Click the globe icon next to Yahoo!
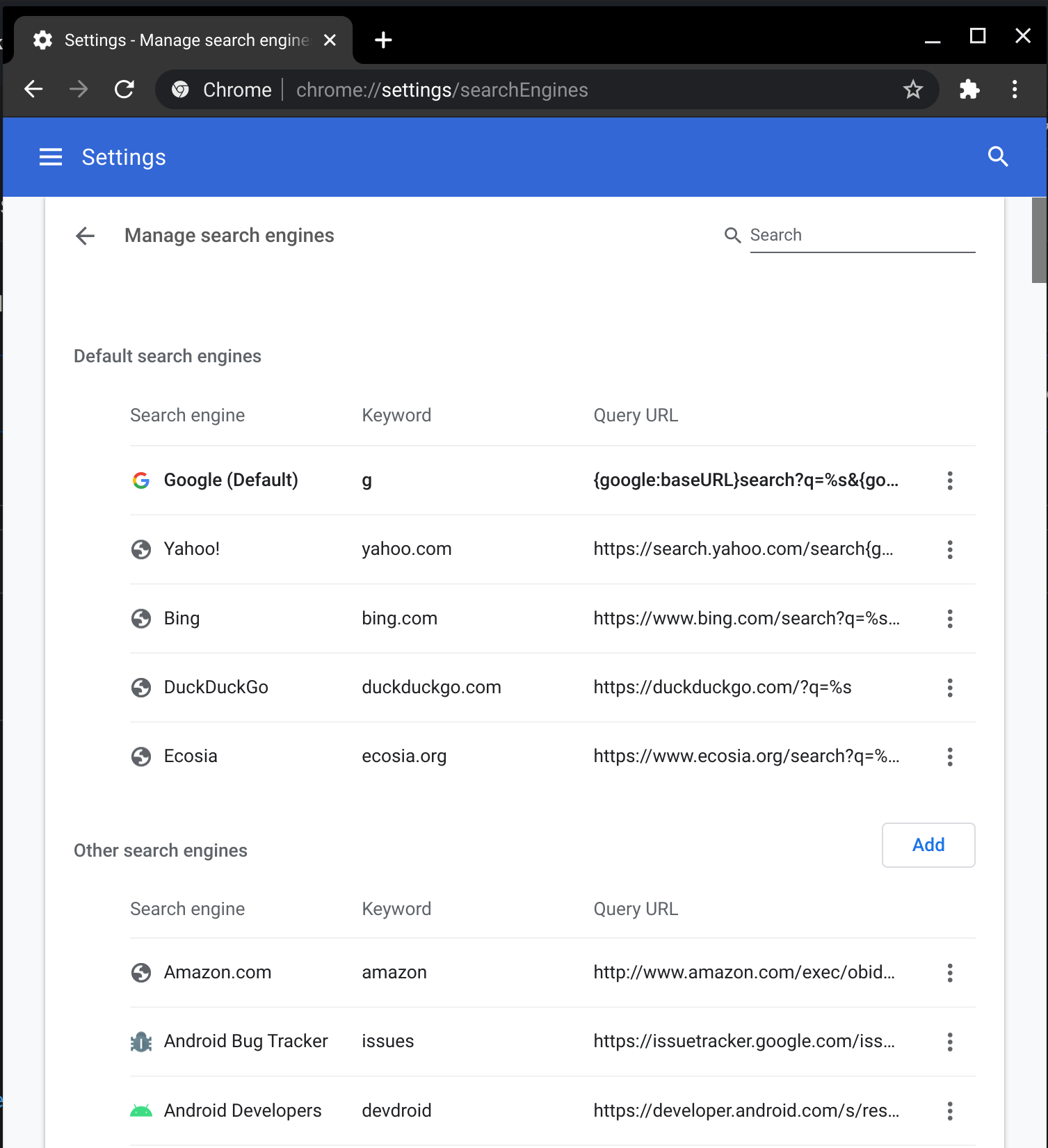This screenshot has height=1148, width=1048. coord(141,549)
